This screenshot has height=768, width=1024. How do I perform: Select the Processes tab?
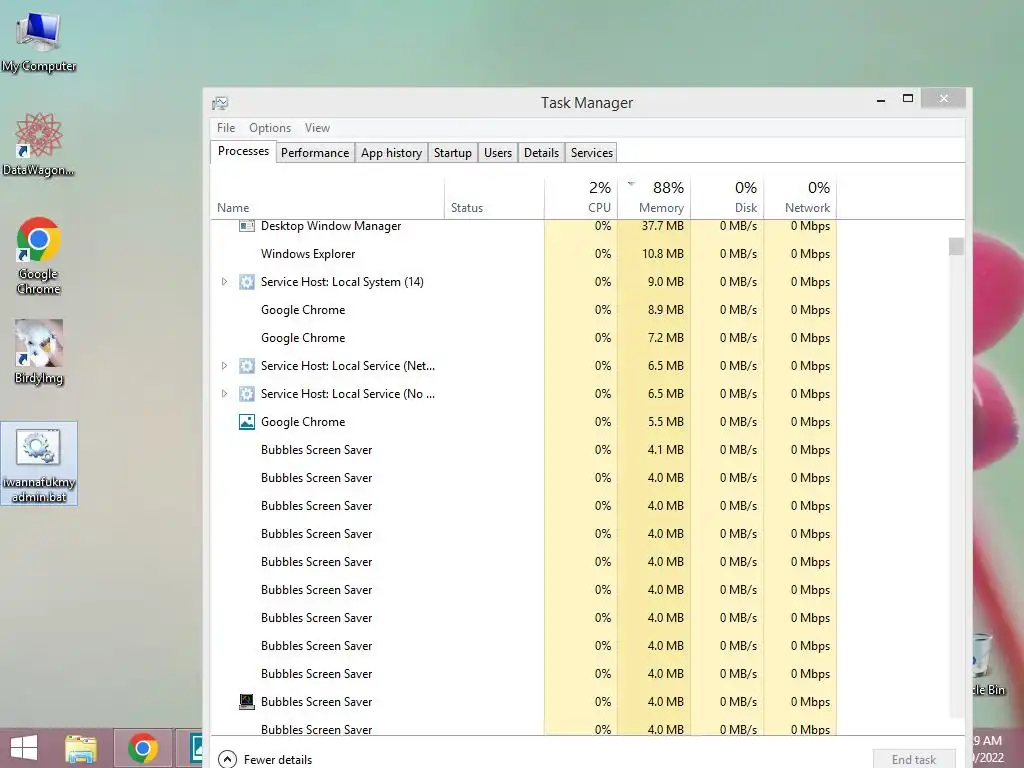point(243,152)
